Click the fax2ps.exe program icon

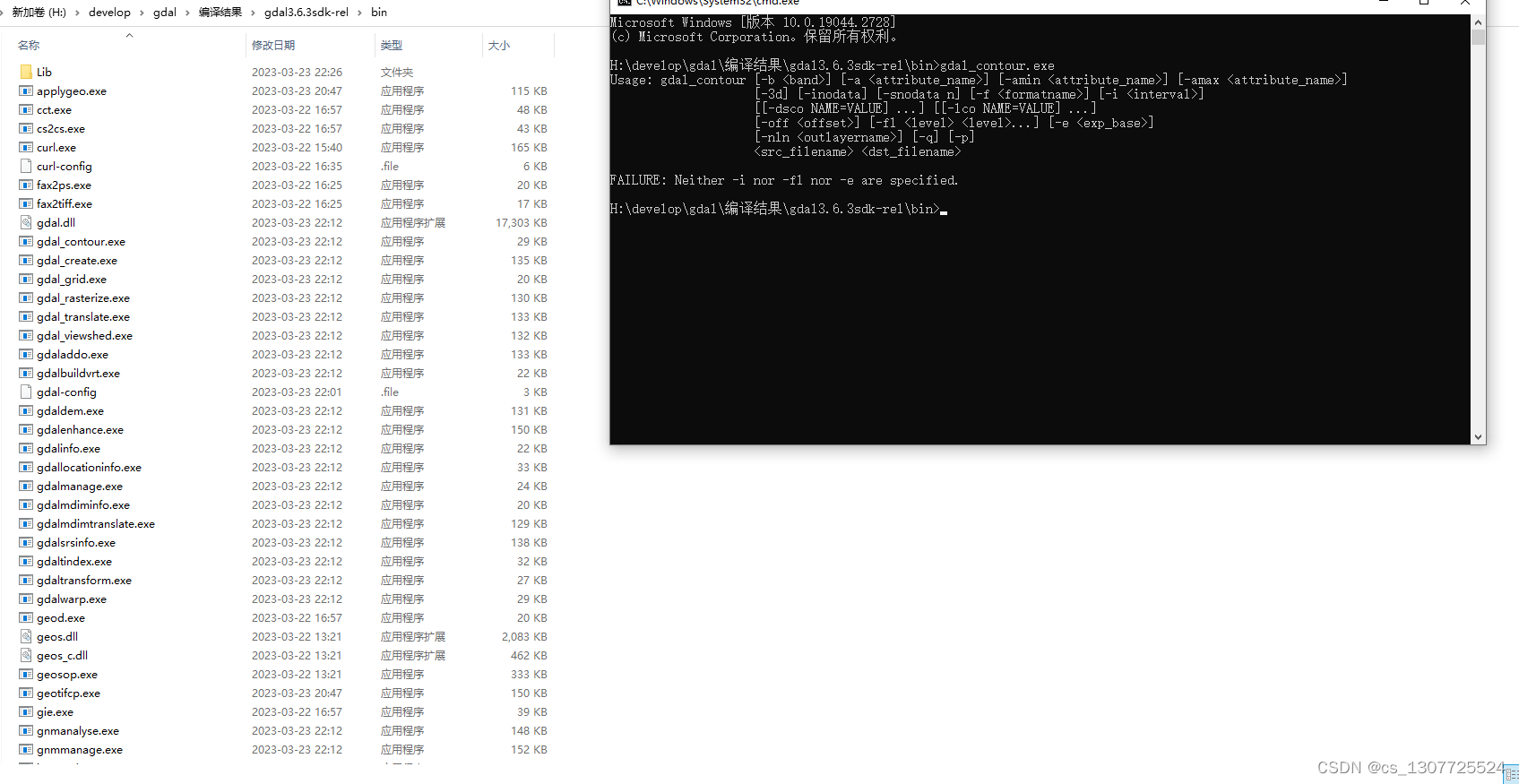click(26, 185)
